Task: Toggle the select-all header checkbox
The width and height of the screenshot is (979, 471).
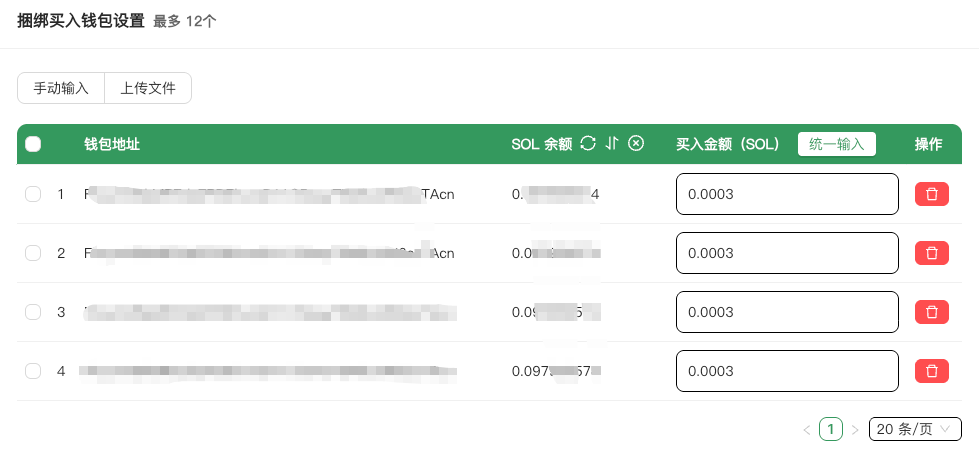Action: tap(33, 144)
